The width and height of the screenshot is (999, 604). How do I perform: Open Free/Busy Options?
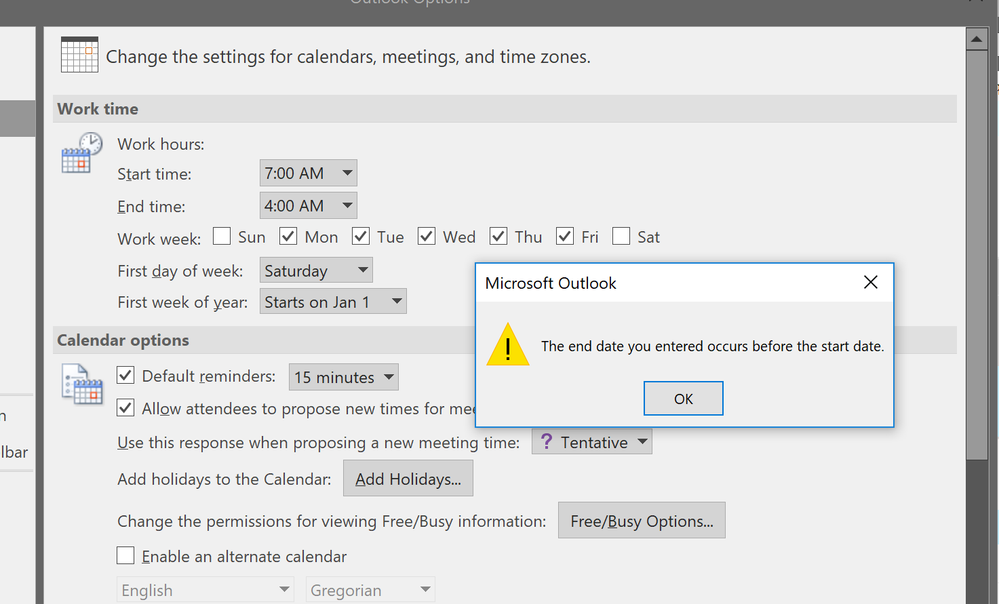click(x=641, y=520)
